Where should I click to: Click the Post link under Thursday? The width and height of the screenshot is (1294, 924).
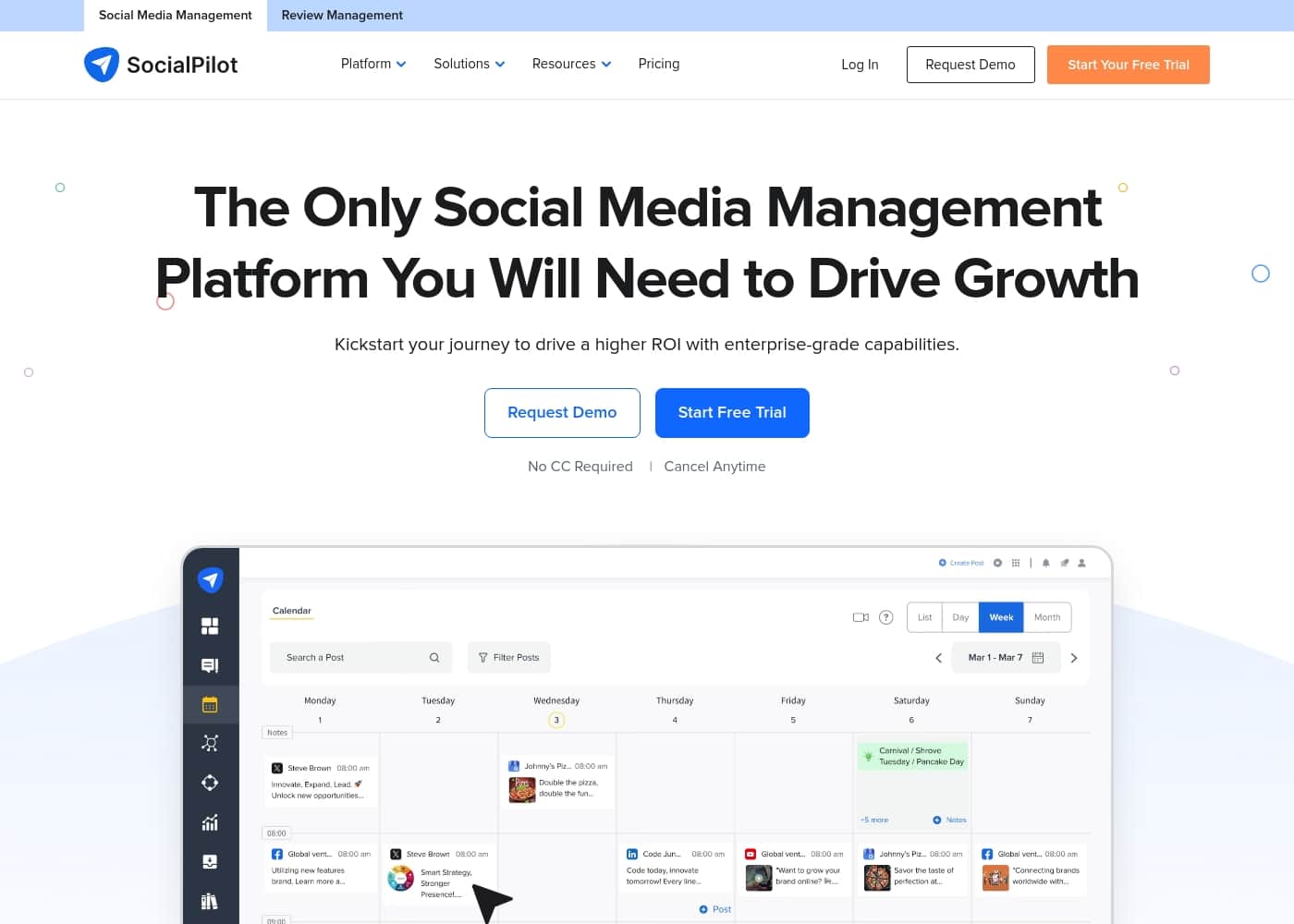pos(715,909)
